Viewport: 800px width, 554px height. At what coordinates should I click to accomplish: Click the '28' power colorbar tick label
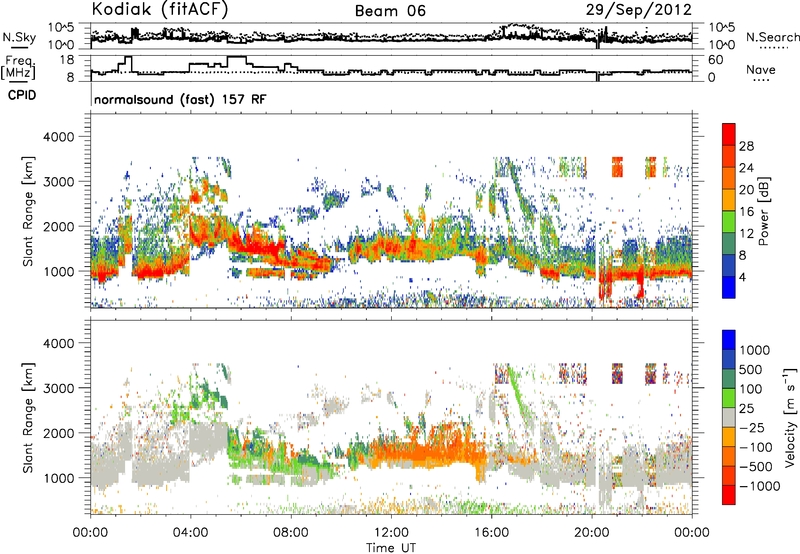coord(746,146)
